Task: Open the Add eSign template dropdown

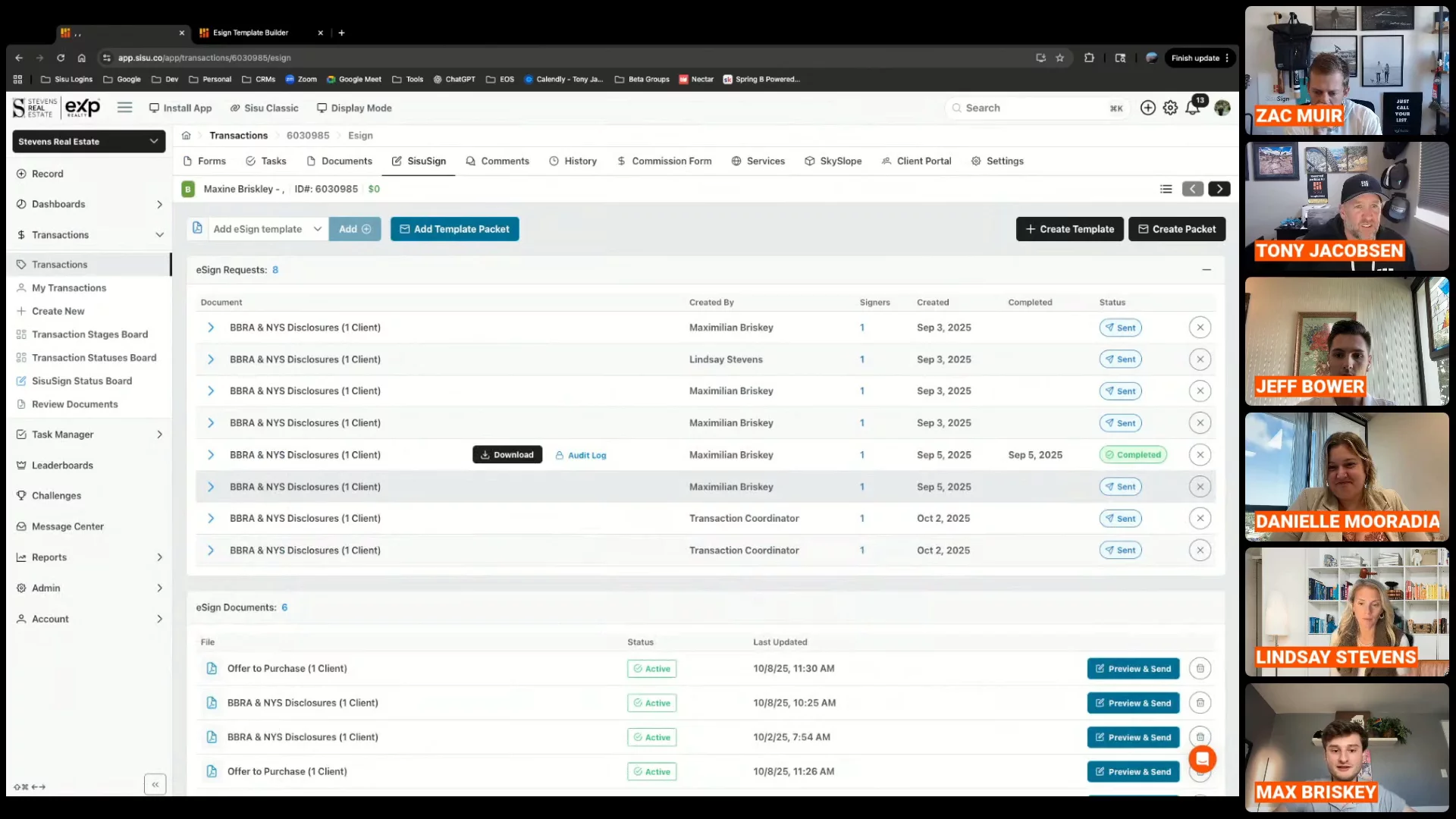Action: [x=265, y=229]
